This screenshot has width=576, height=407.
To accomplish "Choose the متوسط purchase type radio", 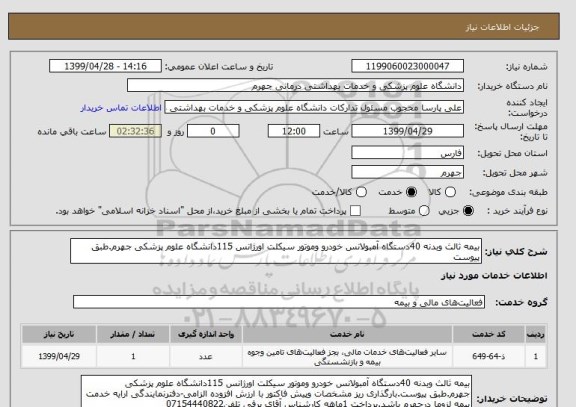I will click(x=424, y=210).
